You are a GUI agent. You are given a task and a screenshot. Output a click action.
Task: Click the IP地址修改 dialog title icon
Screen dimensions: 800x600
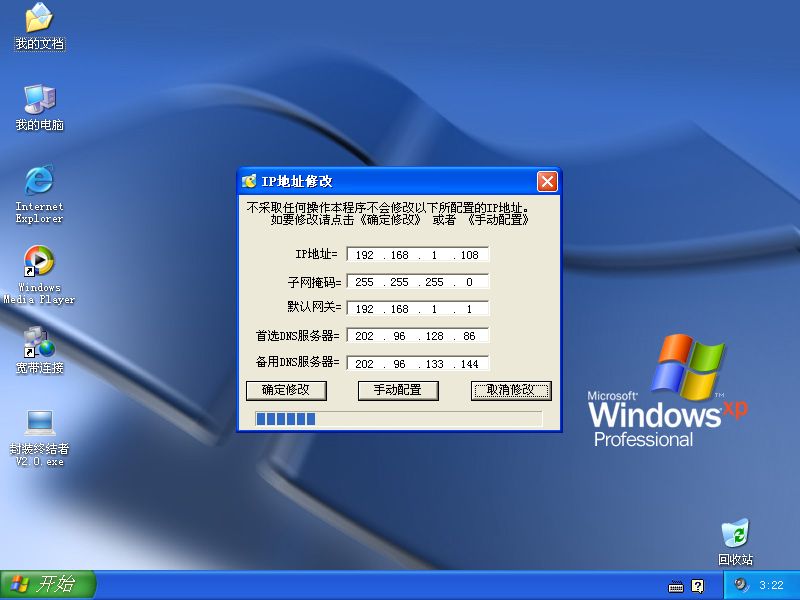click(249, 181)
